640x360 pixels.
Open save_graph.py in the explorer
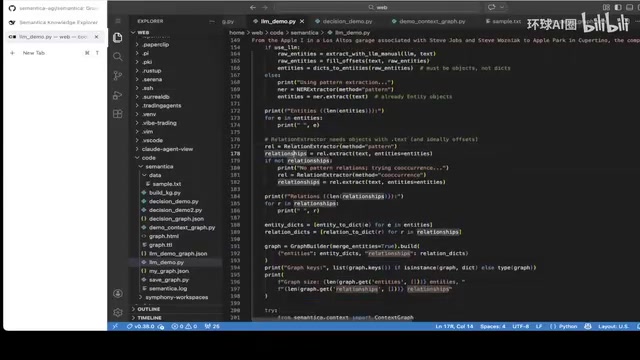click(169, 280)
